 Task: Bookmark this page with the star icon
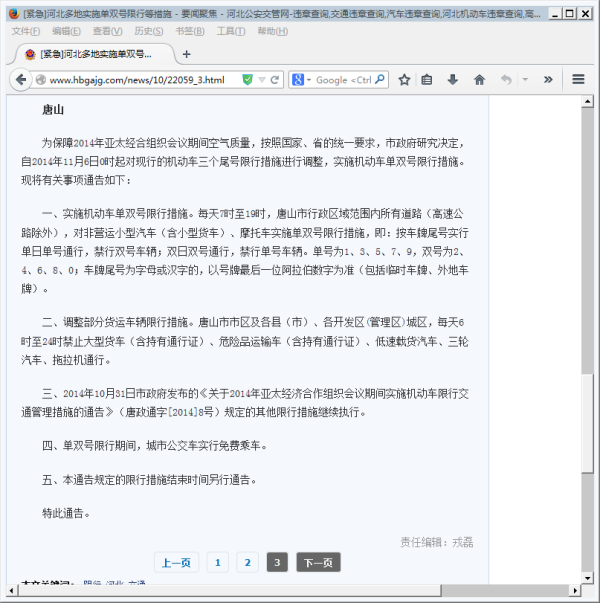click(404, 80)
